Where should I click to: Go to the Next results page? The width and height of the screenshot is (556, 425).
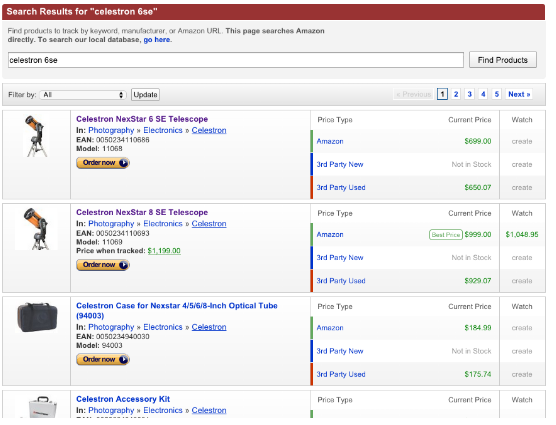click(x=519, y=94)
